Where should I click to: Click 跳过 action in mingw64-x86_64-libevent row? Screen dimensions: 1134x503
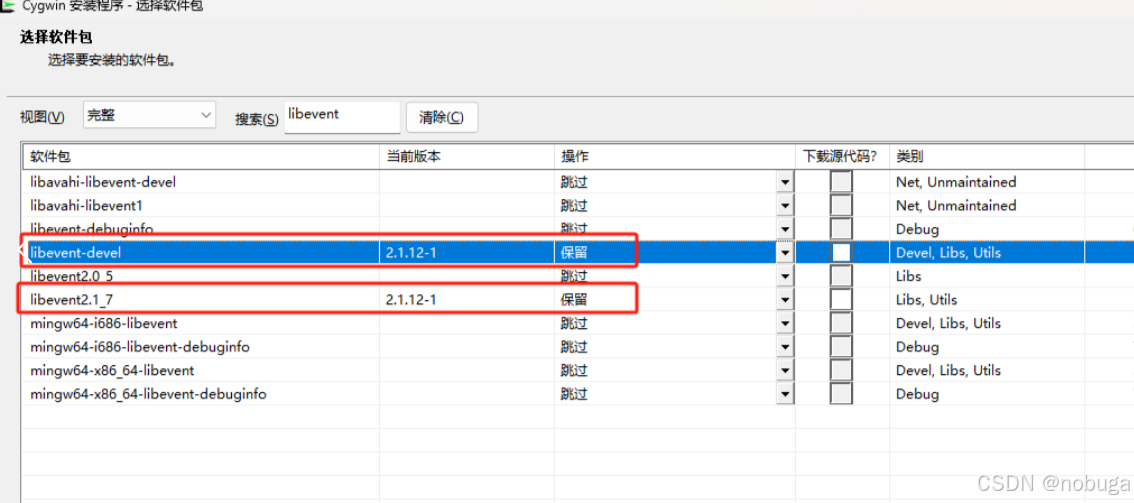coord(574,371)
